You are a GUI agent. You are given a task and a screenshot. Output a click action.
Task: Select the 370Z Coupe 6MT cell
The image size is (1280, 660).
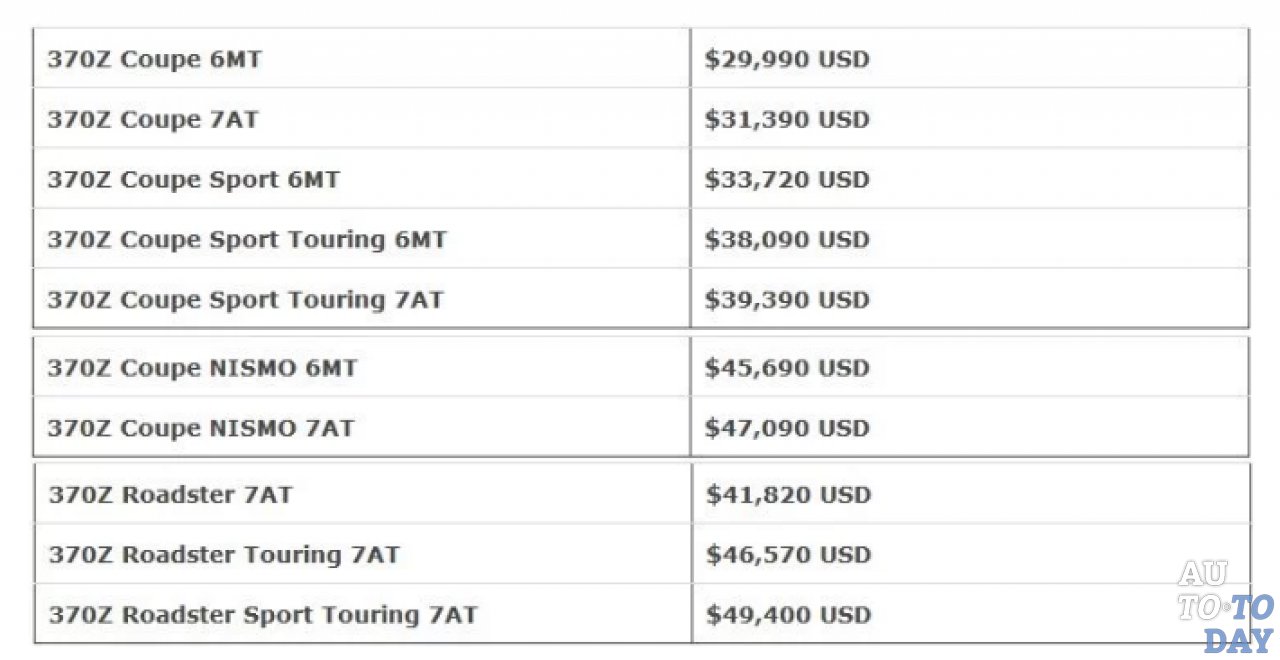[154, 59]
